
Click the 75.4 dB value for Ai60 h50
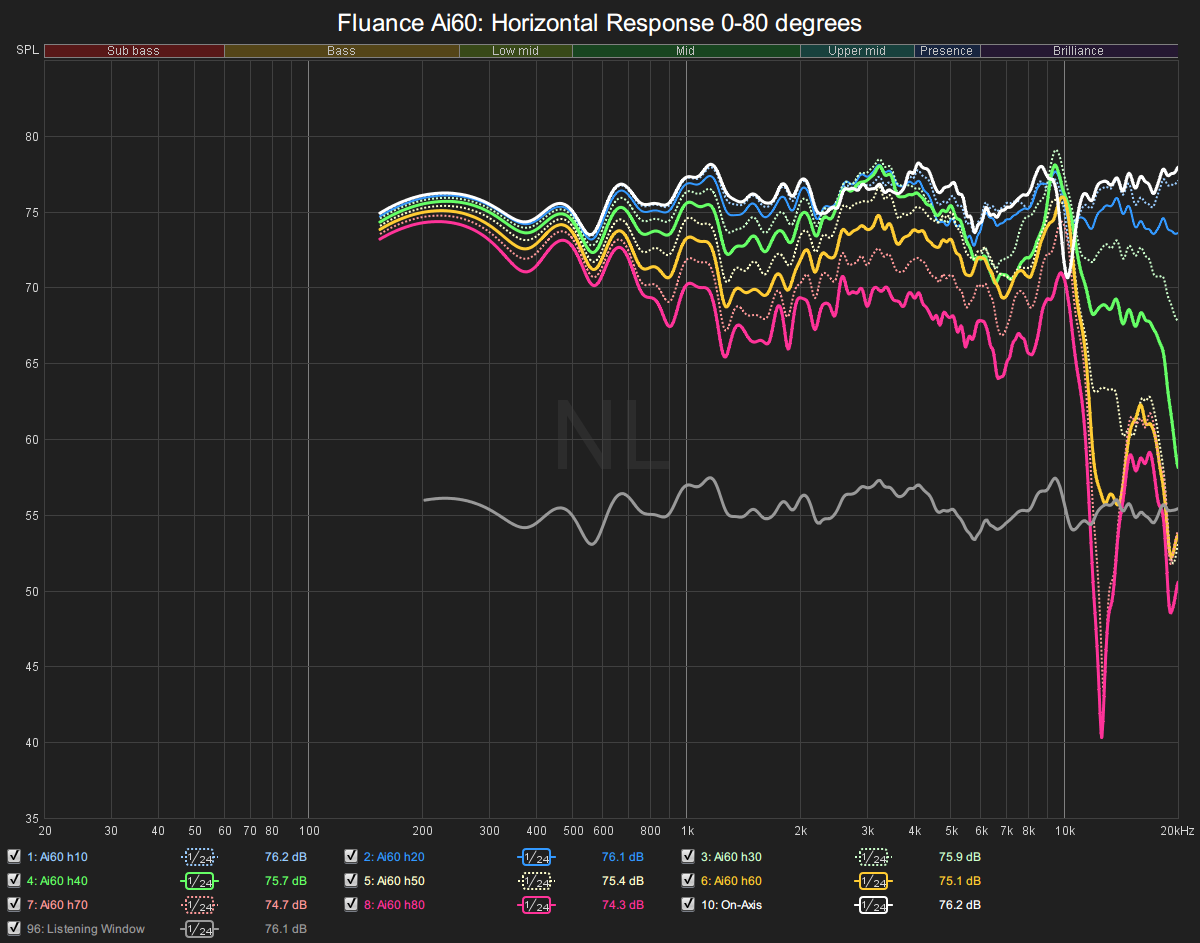(x=623, y=881)
